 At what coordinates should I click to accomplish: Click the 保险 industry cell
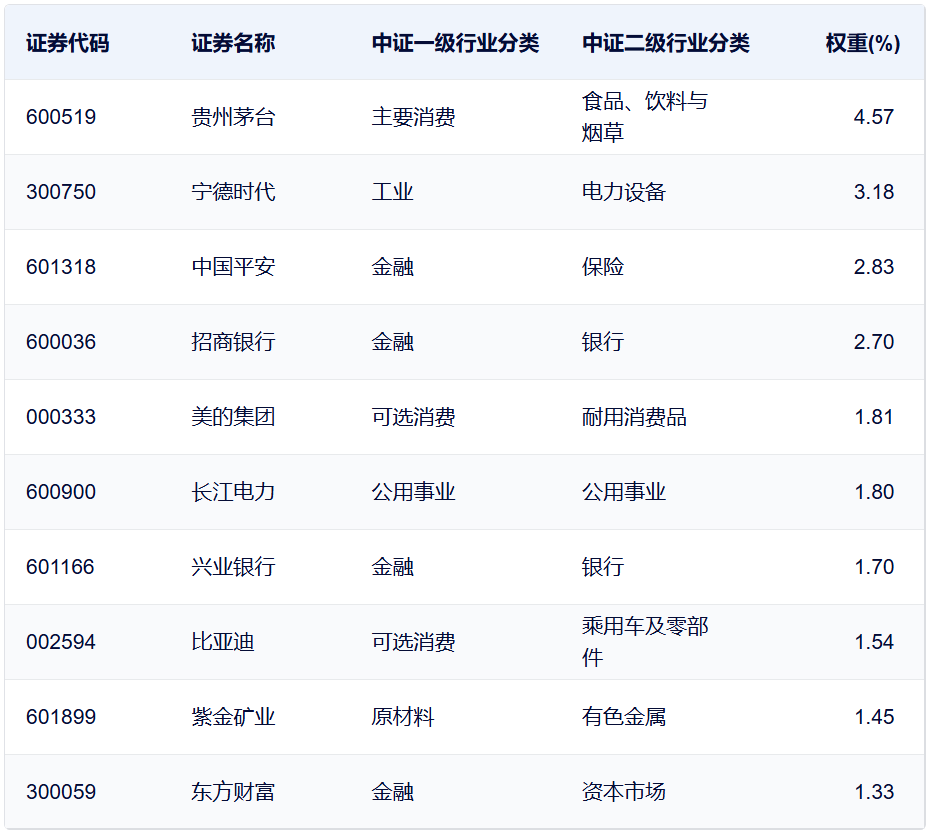point(603,267)
